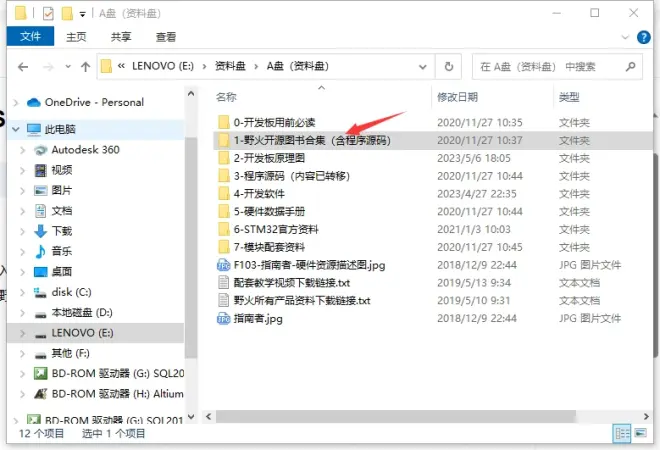This screenshot has height=450, width=660.
Task: Click LENOVO (E:) in the address path
Action: pyautogui.click(x=163, y=66)
